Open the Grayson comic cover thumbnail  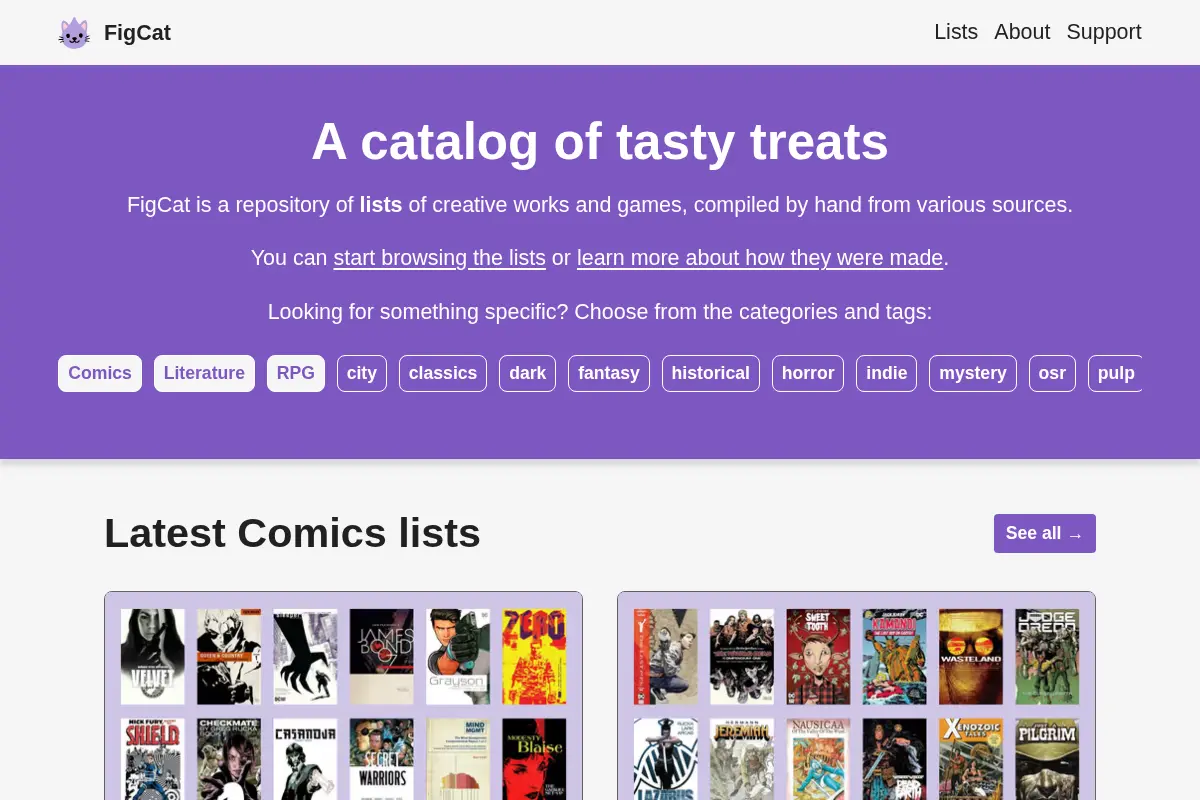click(458, 657)
